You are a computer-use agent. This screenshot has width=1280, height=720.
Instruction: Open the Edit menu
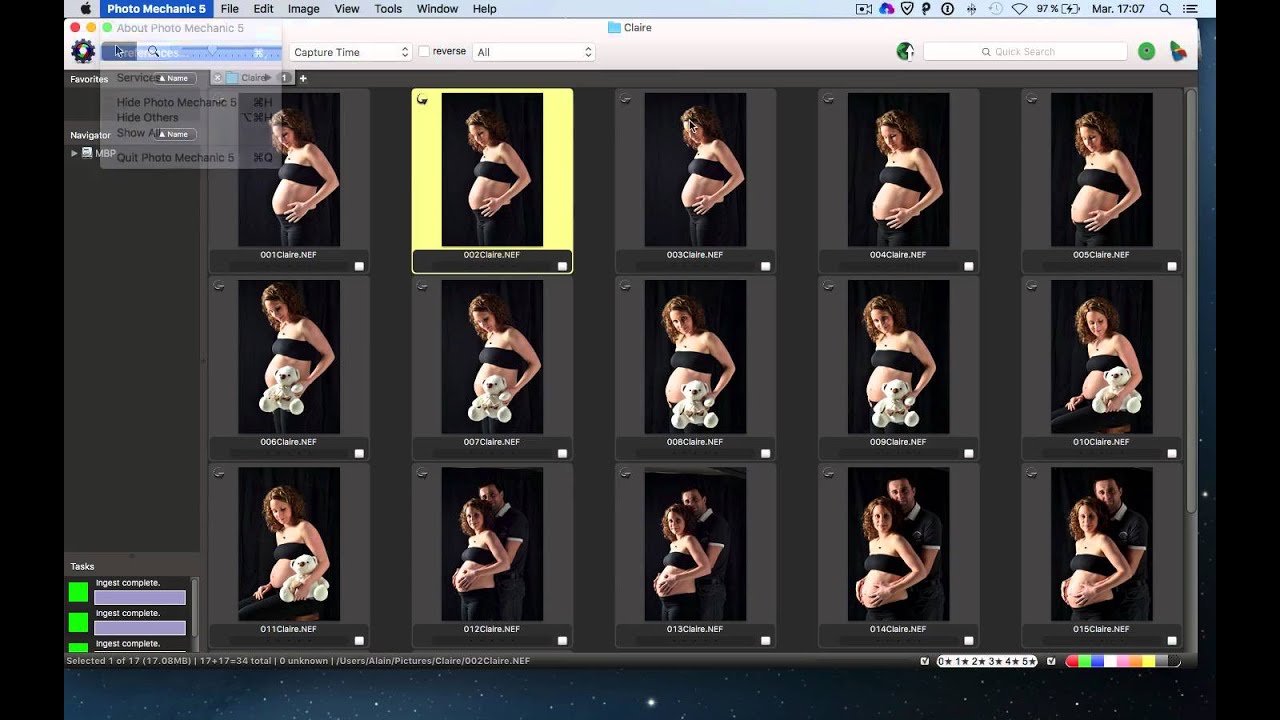[263, 9]
